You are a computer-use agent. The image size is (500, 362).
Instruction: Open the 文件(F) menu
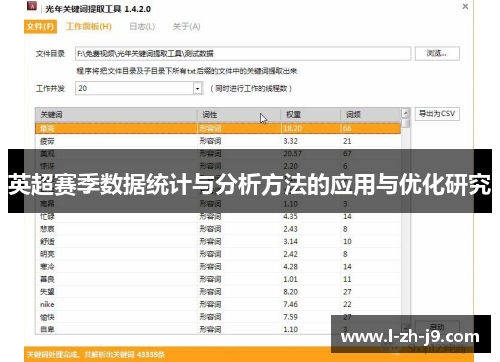click(x=40, y=26)
